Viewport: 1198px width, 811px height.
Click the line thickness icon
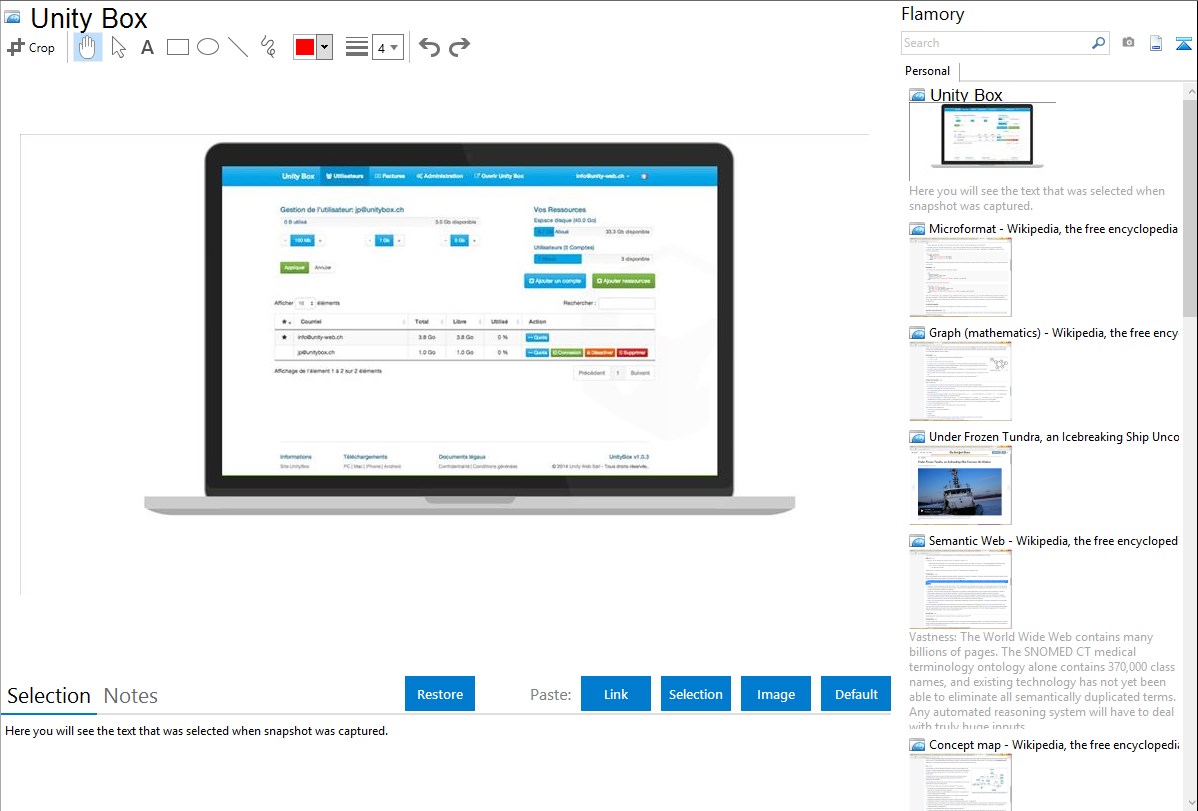click(x=356, y=47)
